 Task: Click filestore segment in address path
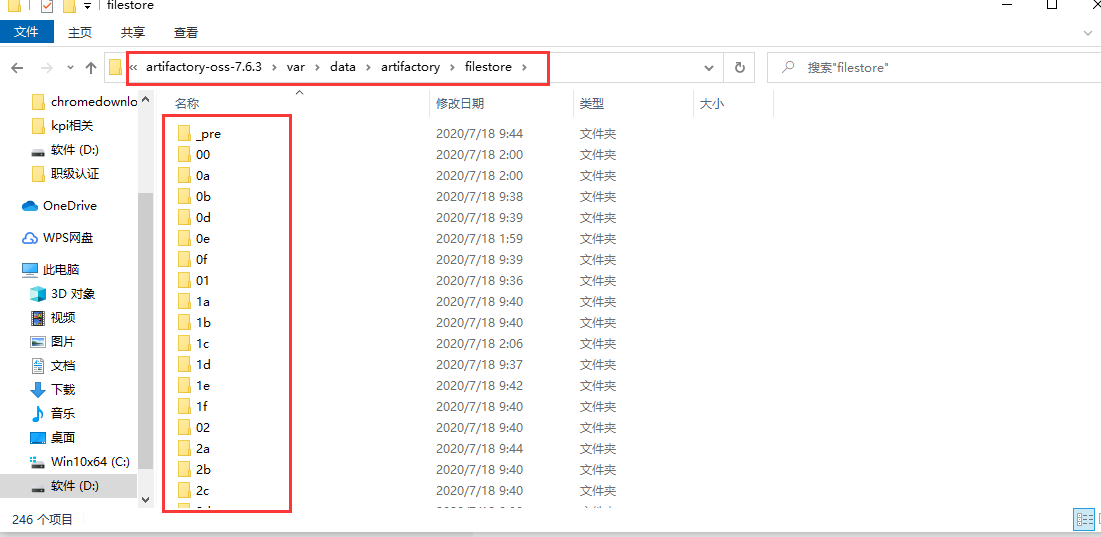pyautogui.click(x=489, y=67)
